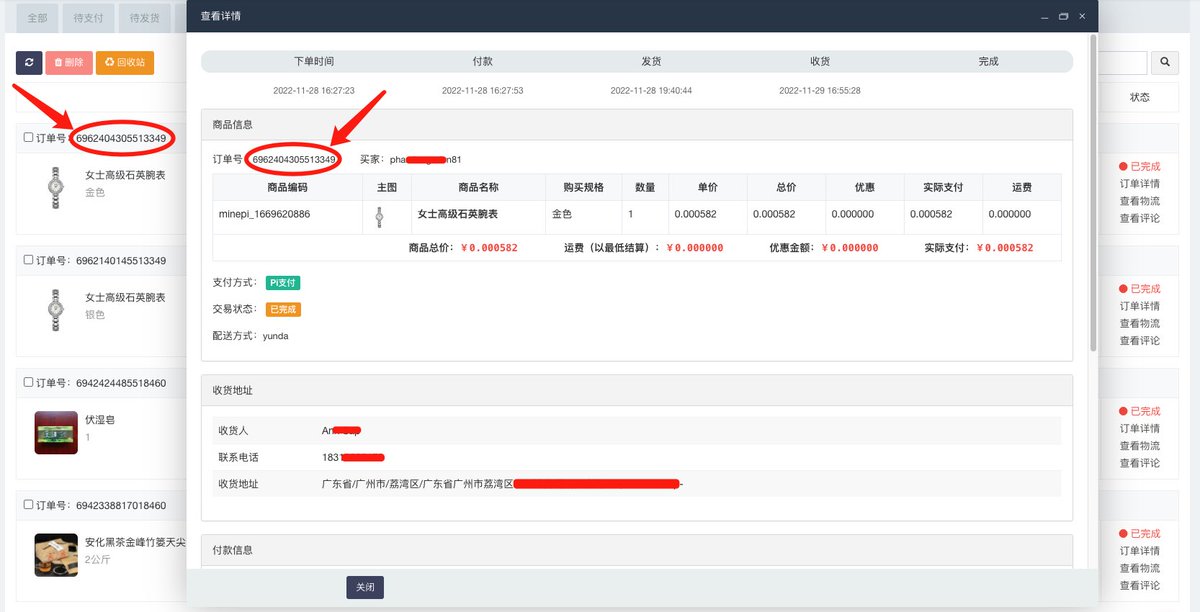This screenshot has height=612, width=1200.
Task: Click the 发货 progress step
Action: 651,61
